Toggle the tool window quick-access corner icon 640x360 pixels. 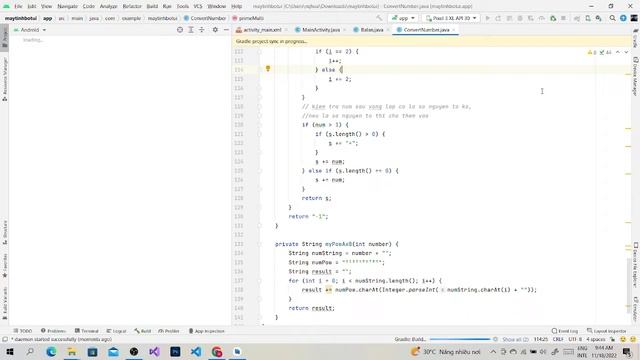4,339
